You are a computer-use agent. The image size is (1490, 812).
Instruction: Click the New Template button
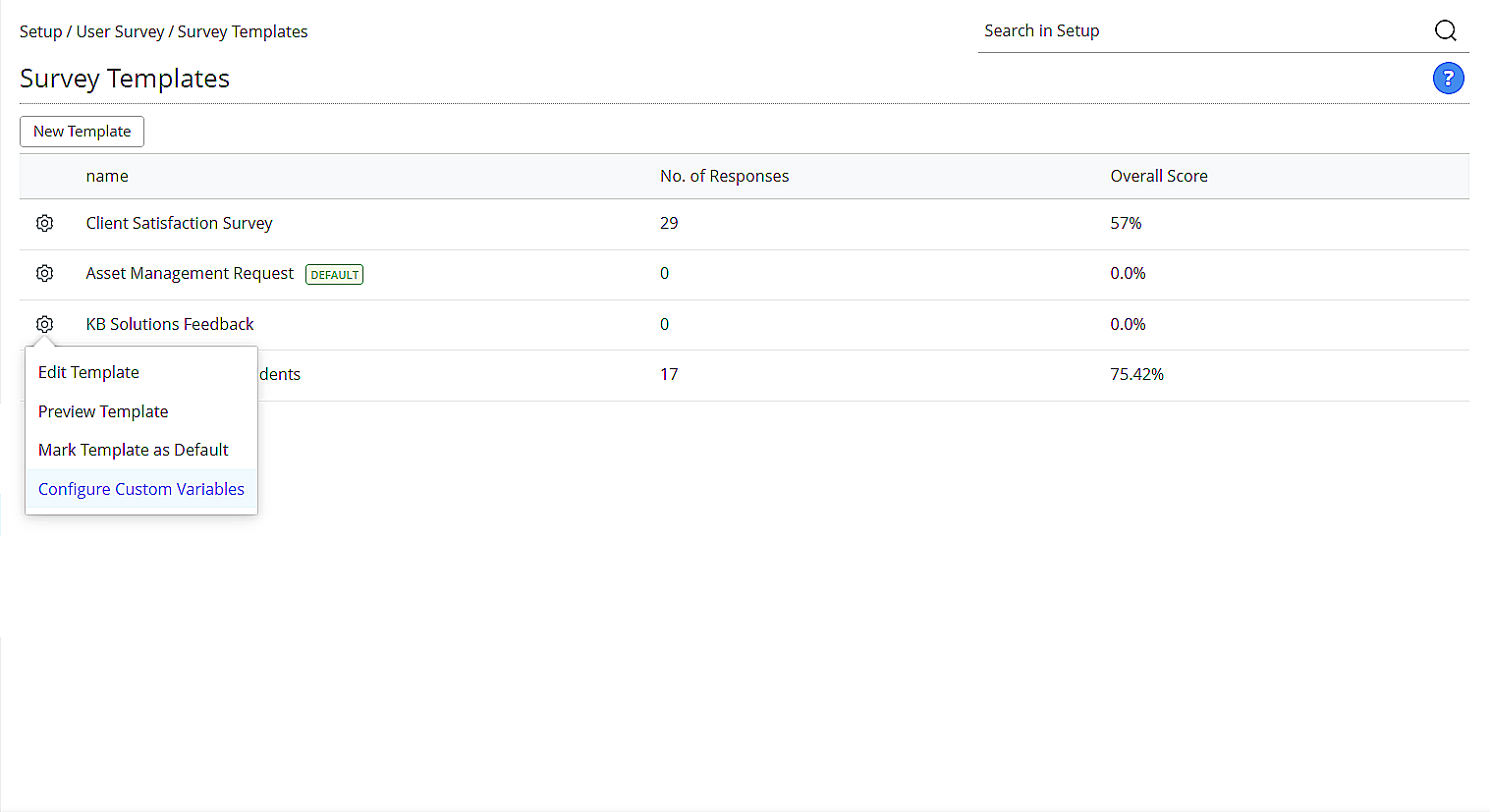pyautogui.click(x=82, y=131)
